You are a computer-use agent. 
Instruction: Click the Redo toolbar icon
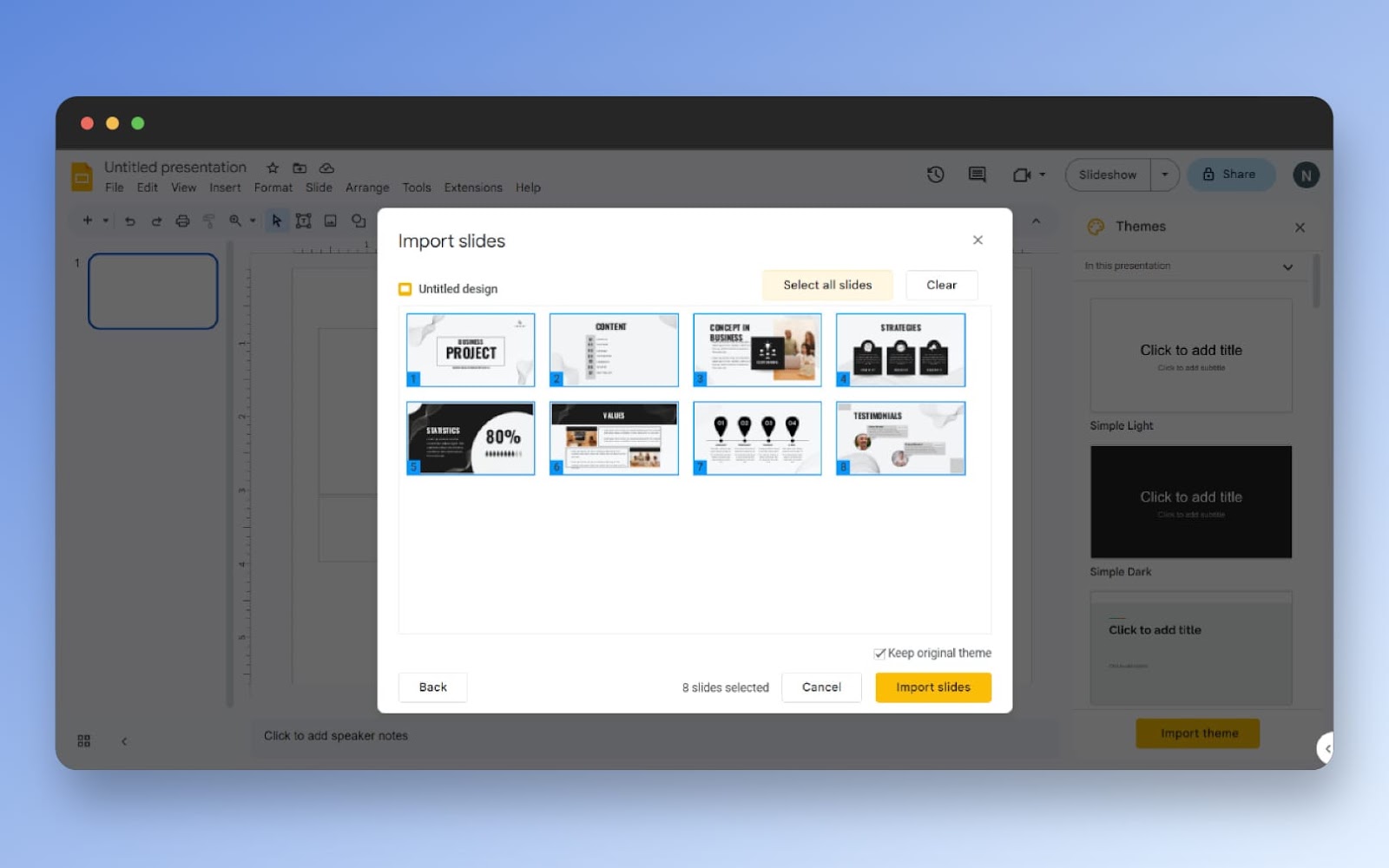pos(156,220)
